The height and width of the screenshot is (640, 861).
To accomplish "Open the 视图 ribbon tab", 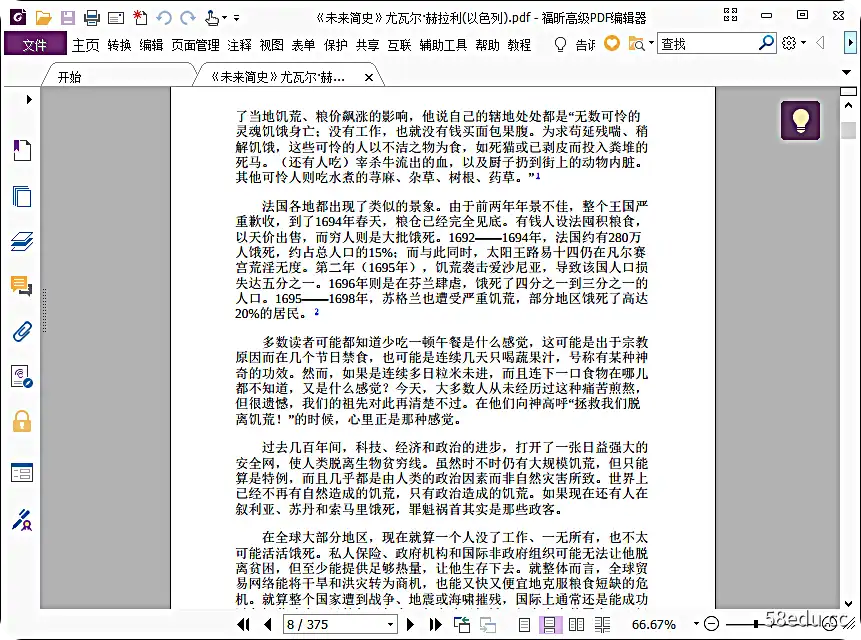I will (271, 45).
